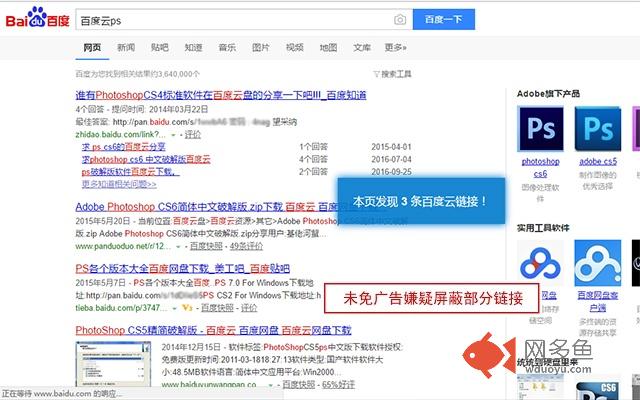Switch to the 图片 tab
640x400 pixels.
click(261, 47)
